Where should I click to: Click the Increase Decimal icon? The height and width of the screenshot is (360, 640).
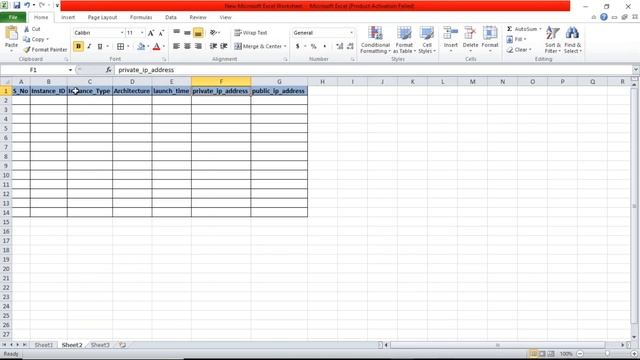point(340,47)
